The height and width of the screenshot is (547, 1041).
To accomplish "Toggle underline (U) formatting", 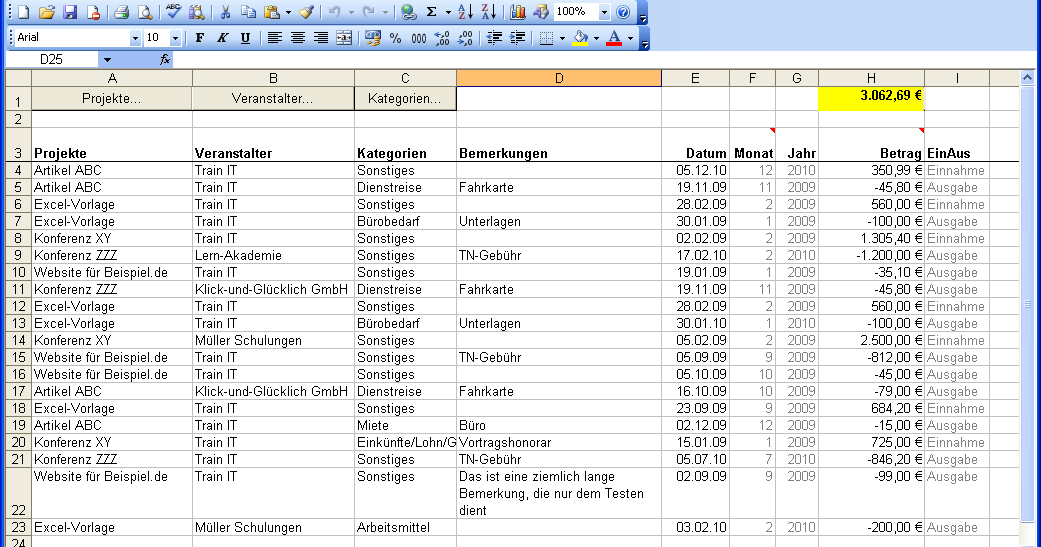I will coord(246,38).
